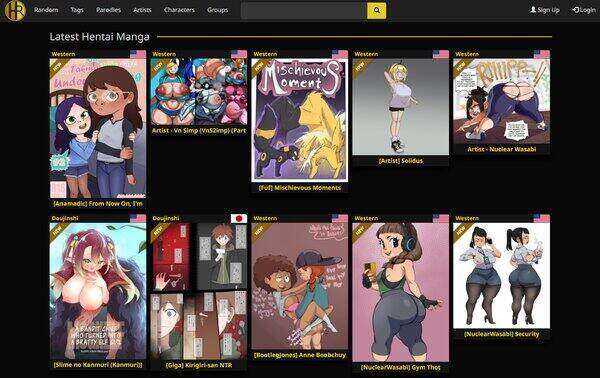The height and width of the screenshot is (378, 600).
Task: Click the flag icon on the Nuclear Wasabi artist card
Action: (542, 54)
